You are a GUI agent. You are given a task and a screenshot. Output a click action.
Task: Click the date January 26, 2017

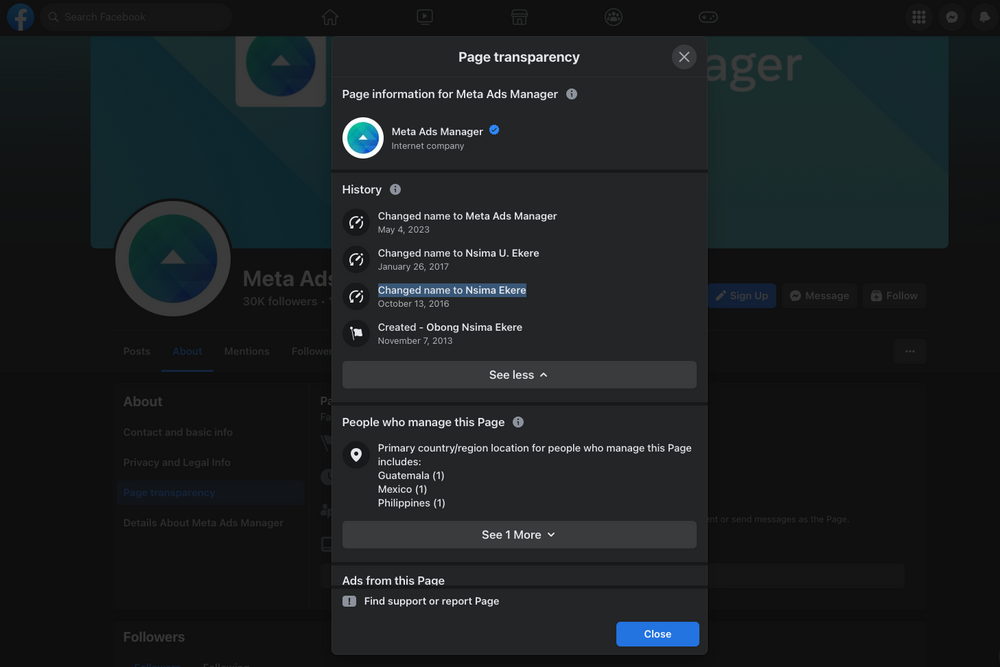(x=413, y=267)
